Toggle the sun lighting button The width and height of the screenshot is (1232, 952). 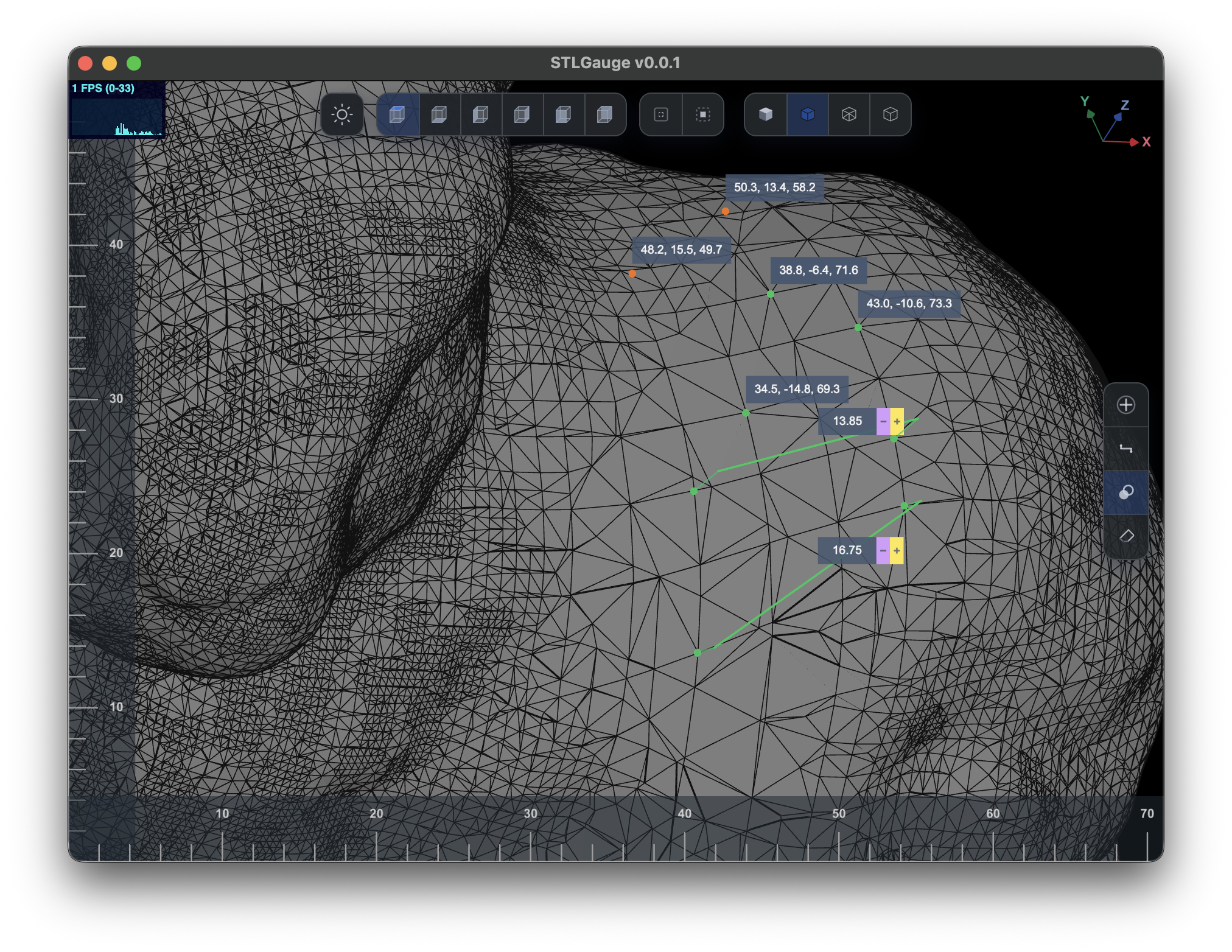(x=342, y=114)
